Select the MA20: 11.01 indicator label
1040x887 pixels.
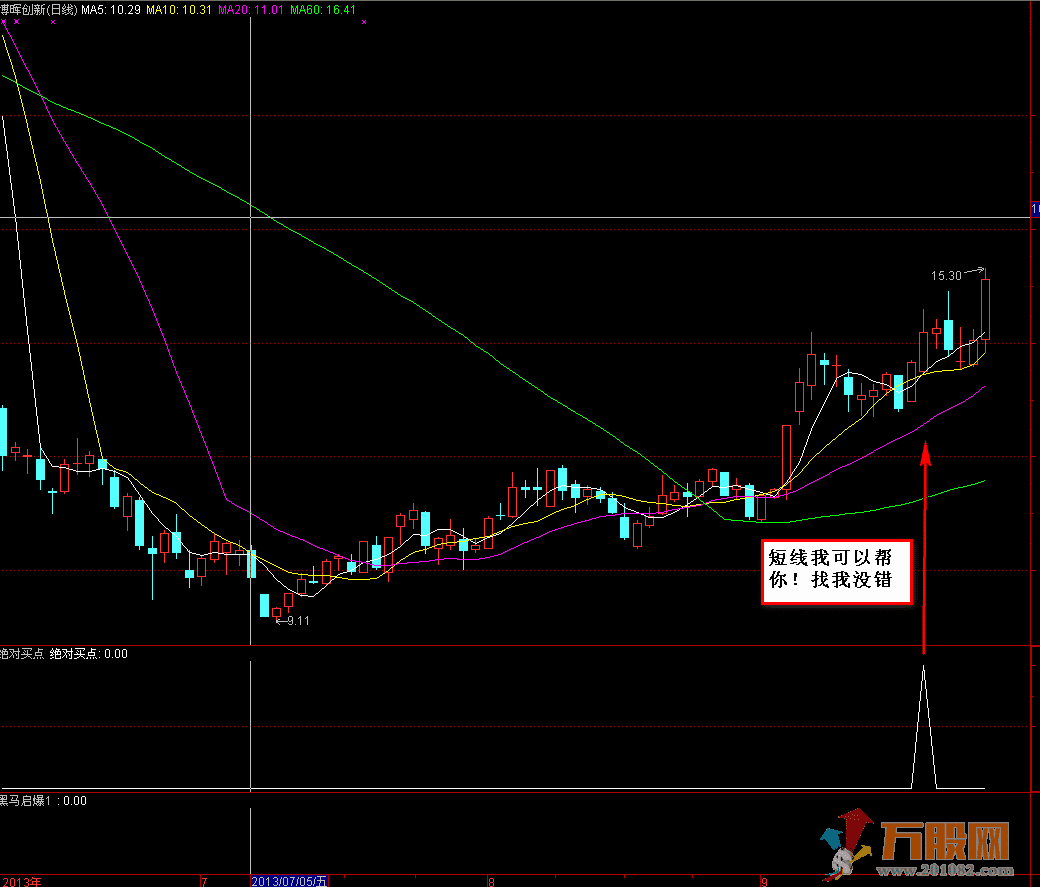251,10
